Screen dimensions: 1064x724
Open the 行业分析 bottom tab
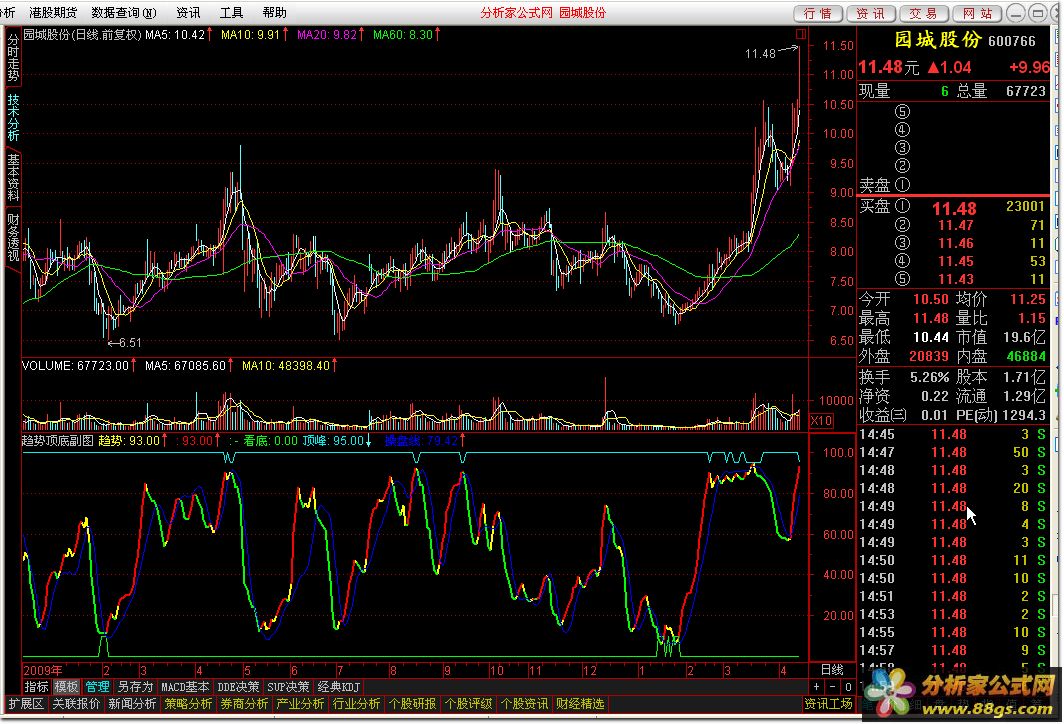(356, 704)
